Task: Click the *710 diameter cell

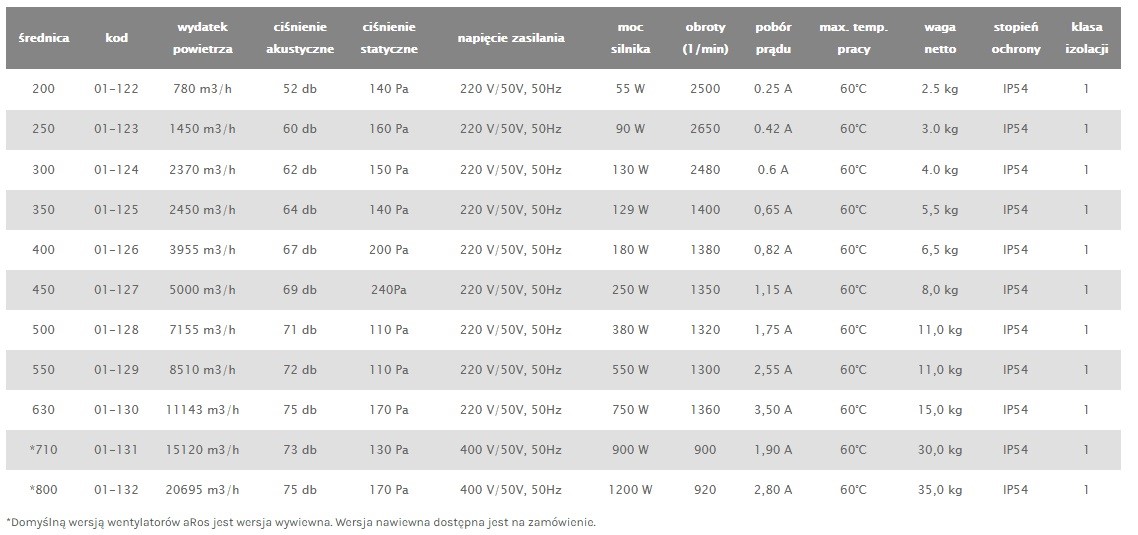Action: [x=44, y=450]
